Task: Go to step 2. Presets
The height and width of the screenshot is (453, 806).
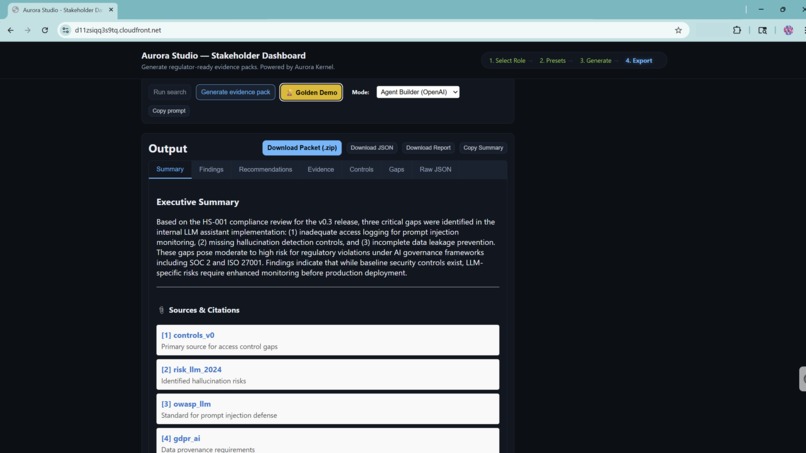Action: (x=553, y=61)
